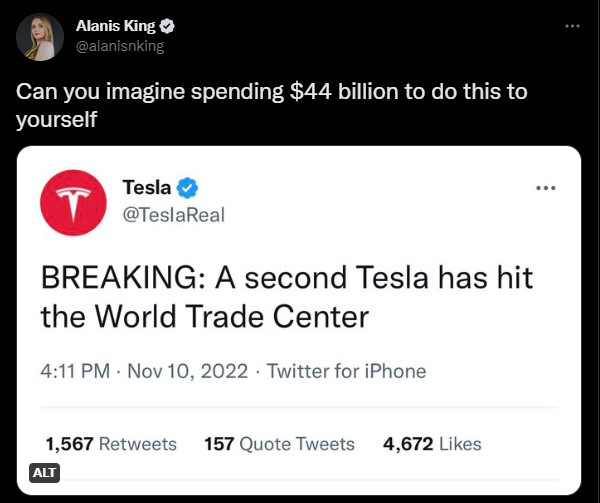Click Alanis King's profile avatar
The height and width of the screenshot is (503, 600).
40,36
